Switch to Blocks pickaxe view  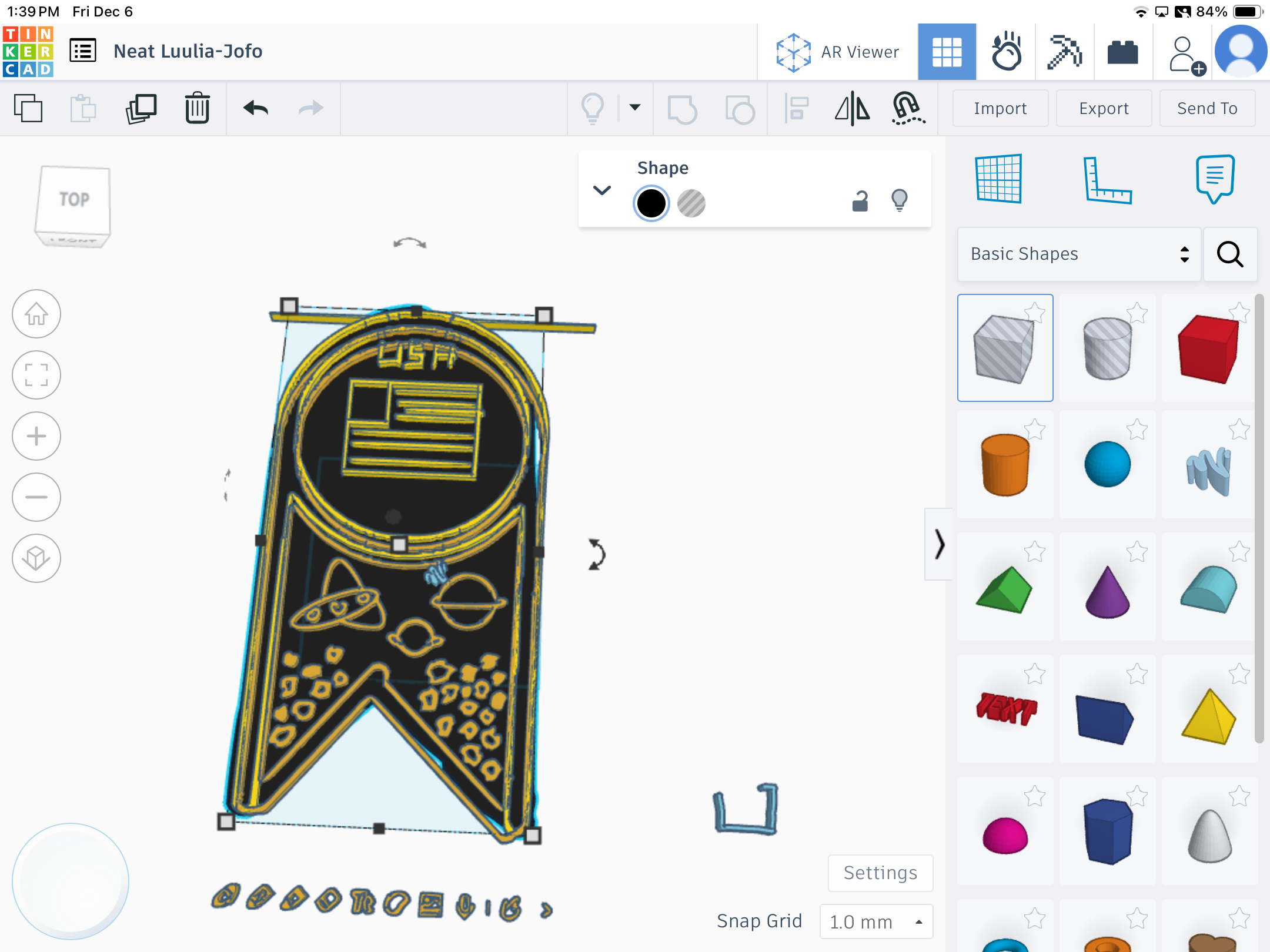coord(1064,52)
